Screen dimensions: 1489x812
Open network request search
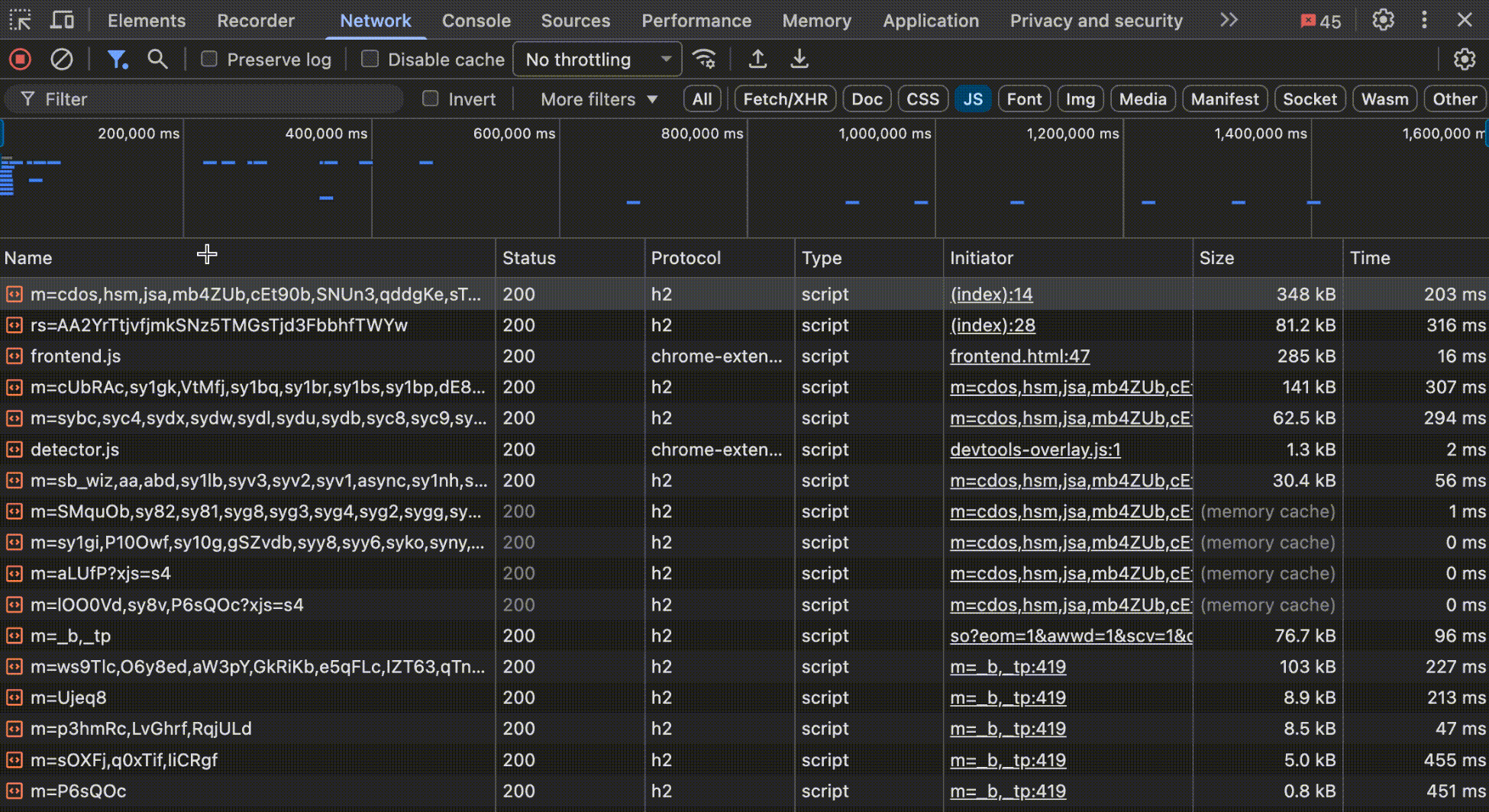click(157, 59)
